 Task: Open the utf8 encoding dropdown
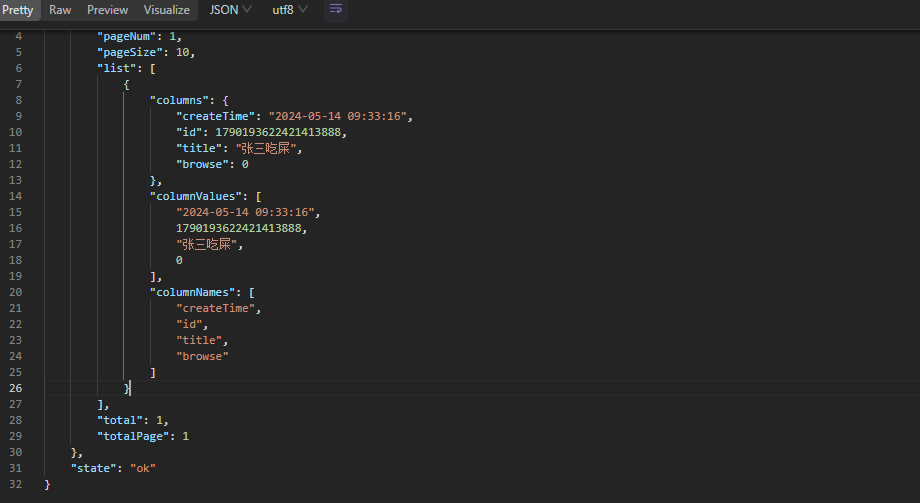(x=290, y=10)
